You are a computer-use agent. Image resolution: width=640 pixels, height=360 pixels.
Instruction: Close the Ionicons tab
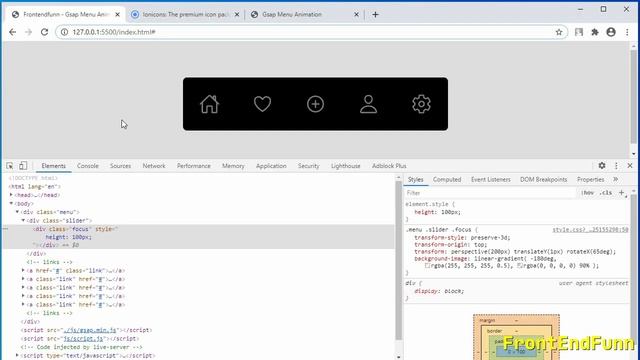coord(237,15)
